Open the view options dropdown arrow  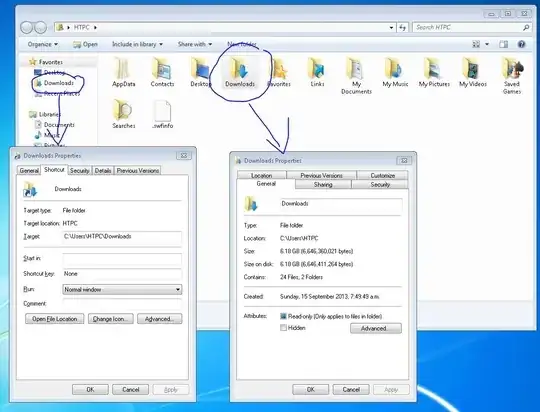pos(487,44)
